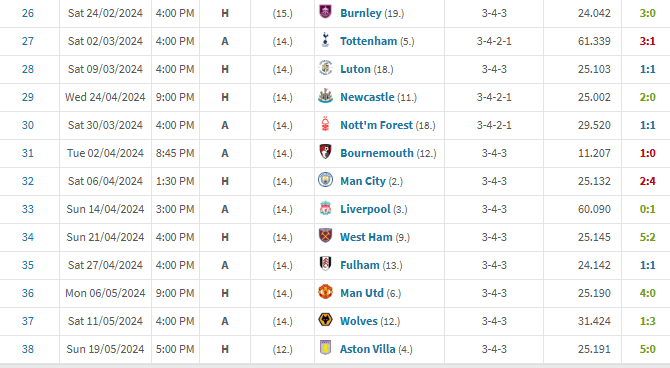Open the 3:1 result against Tottenham

pyautogui.click(x=647, y=41)
